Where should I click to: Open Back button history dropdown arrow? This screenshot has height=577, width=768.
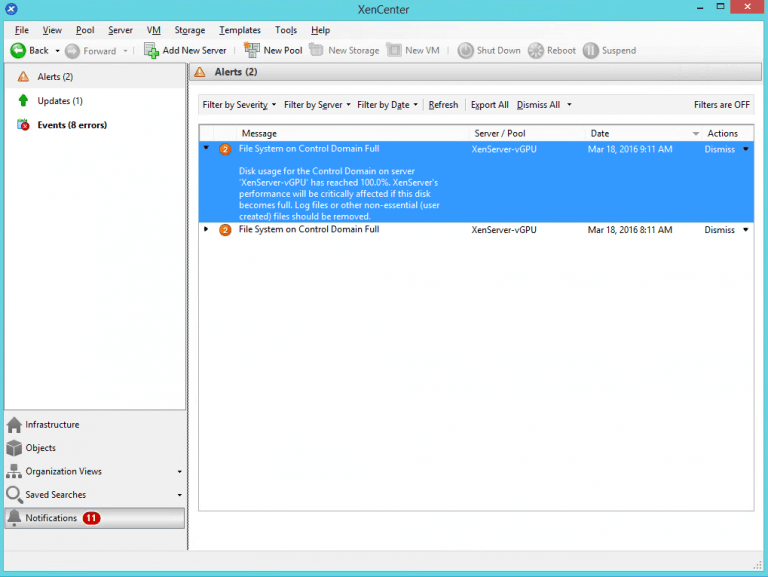click(57, 51)
